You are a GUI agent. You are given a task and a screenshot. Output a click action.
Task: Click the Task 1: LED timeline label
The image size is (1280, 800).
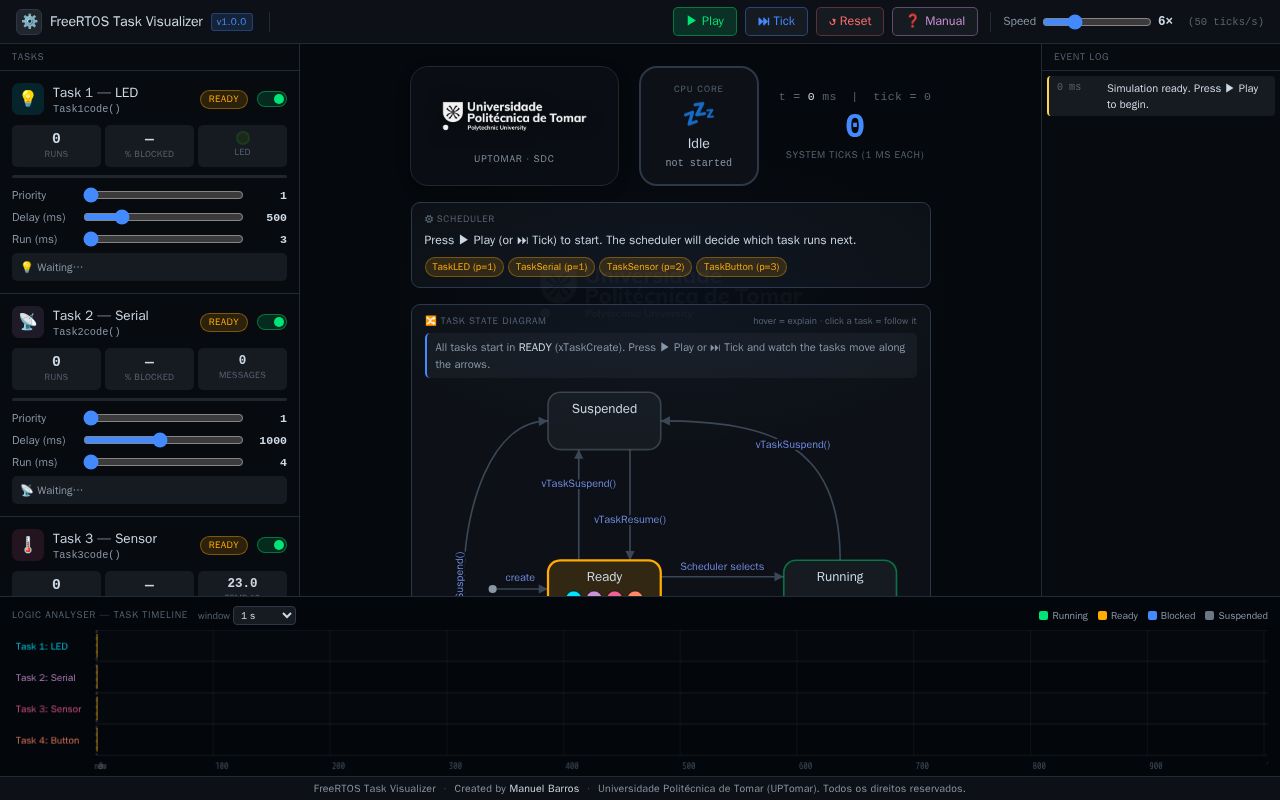42,646
